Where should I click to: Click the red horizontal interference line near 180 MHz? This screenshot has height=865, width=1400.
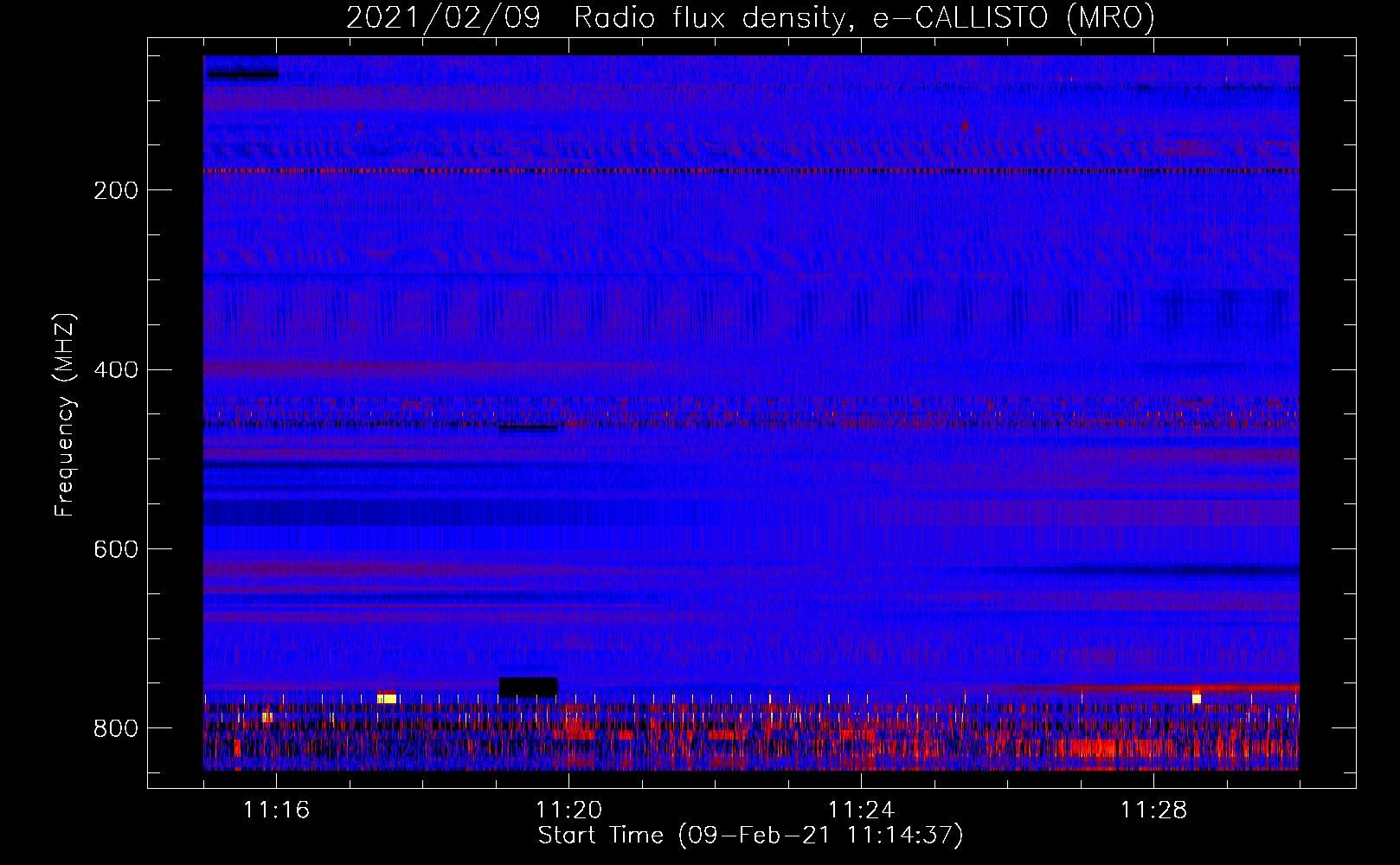(751, 171)
